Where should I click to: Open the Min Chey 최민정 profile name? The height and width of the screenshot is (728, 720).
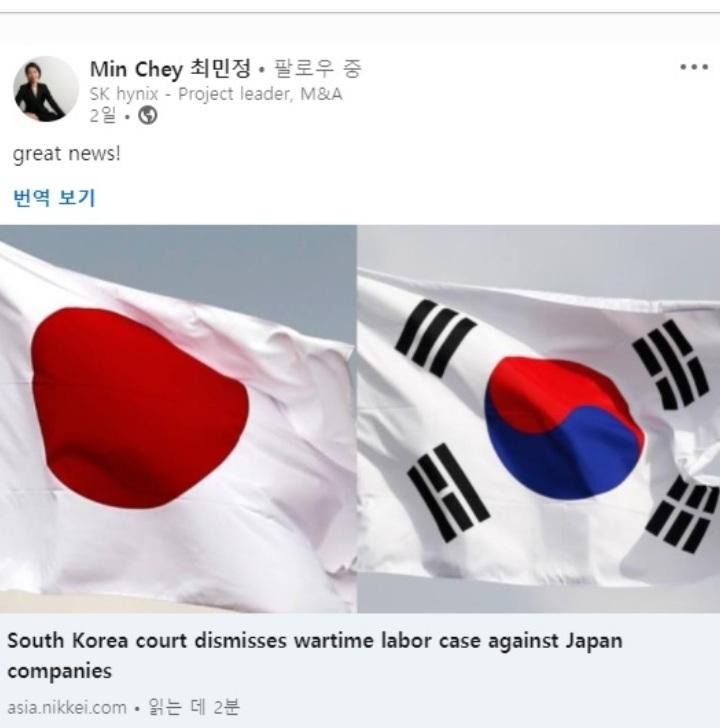click(170, 69)
